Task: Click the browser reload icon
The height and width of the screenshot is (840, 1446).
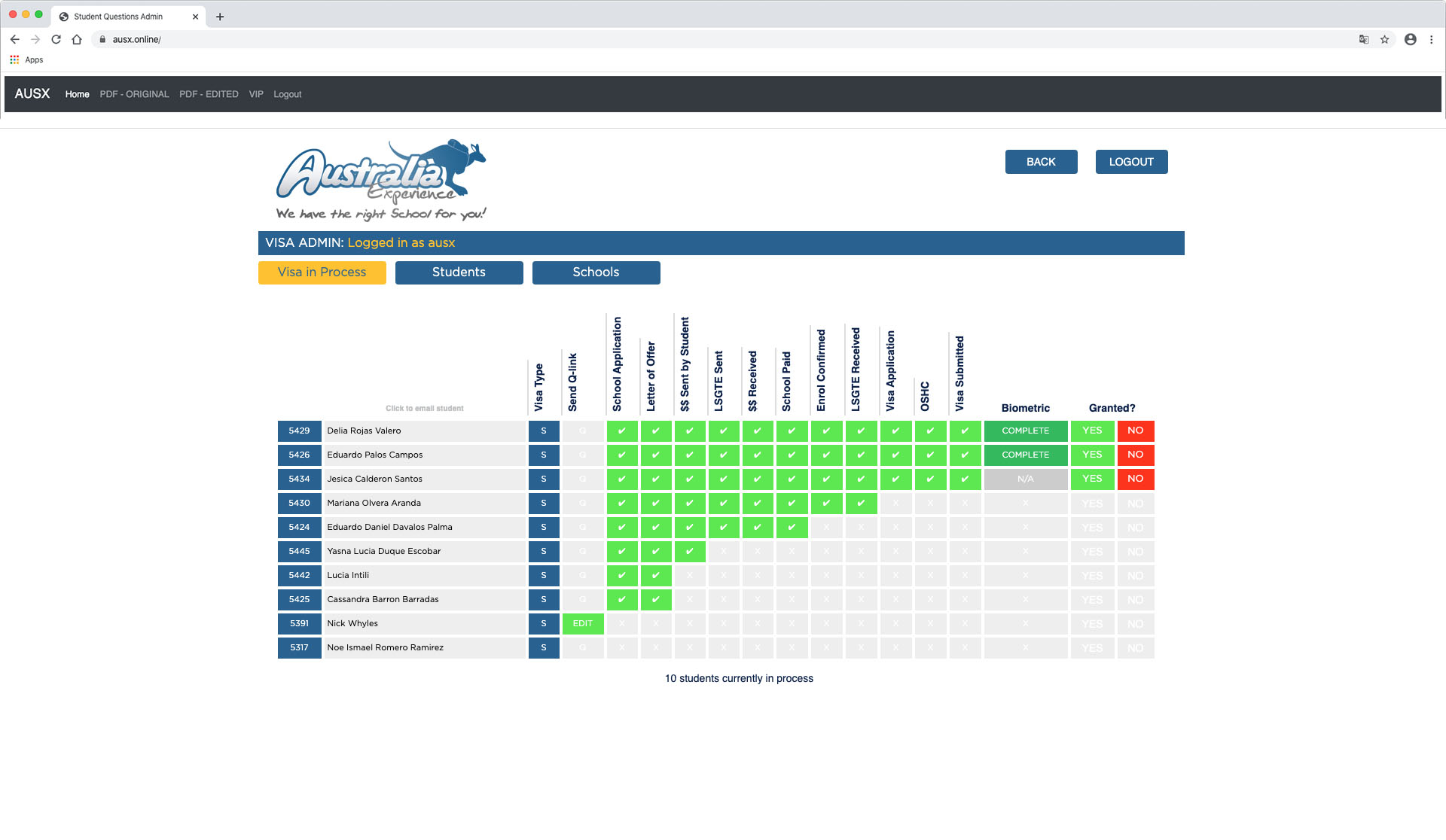Action: (x=56, y=39)
